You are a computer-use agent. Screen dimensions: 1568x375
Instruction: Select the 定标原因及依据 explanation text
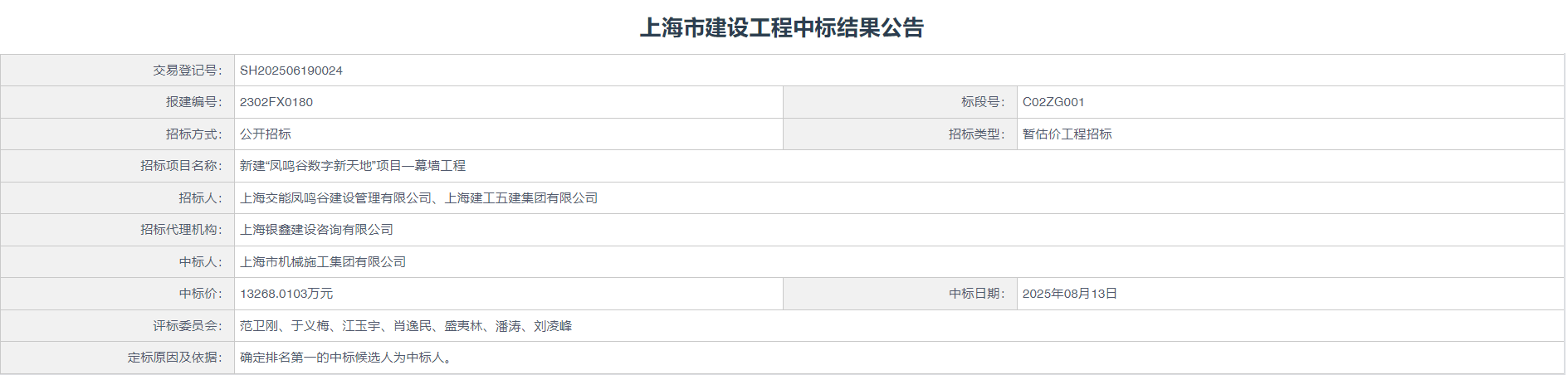click(x=346, y=358)
